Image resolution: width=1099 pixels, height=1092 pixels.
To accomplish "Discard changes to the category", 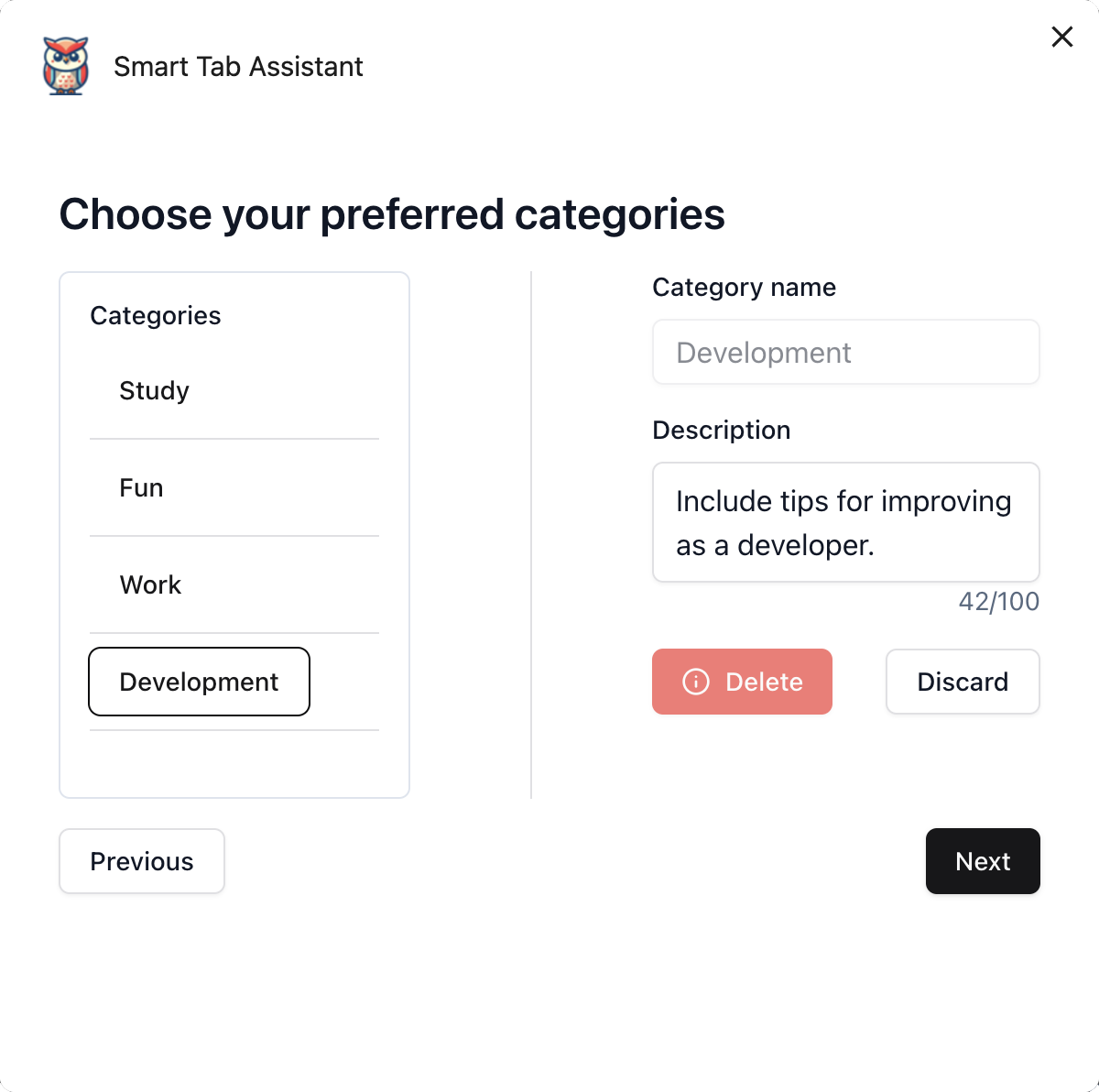I will pyautogui.click(x=963, y=682).
